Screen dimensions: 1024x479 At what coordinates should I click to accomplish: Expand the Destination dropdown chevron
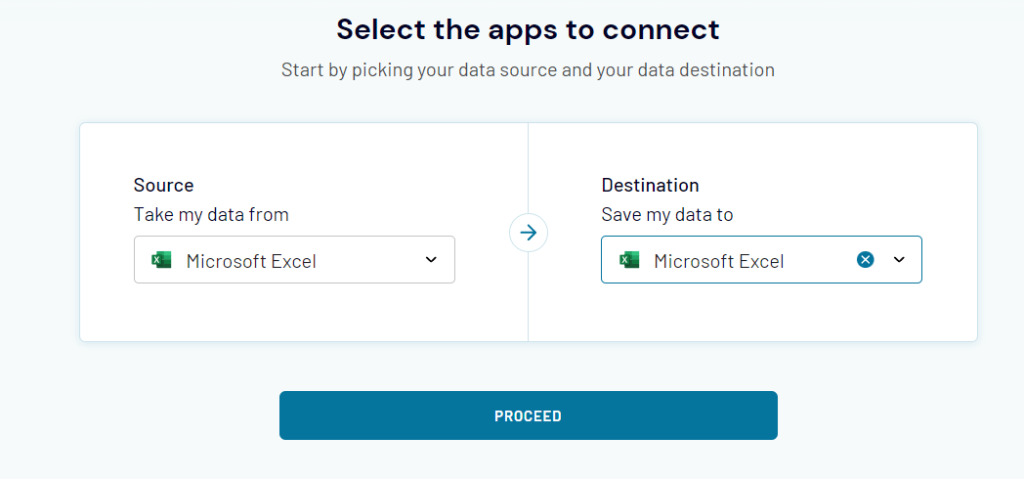(899, 259)
